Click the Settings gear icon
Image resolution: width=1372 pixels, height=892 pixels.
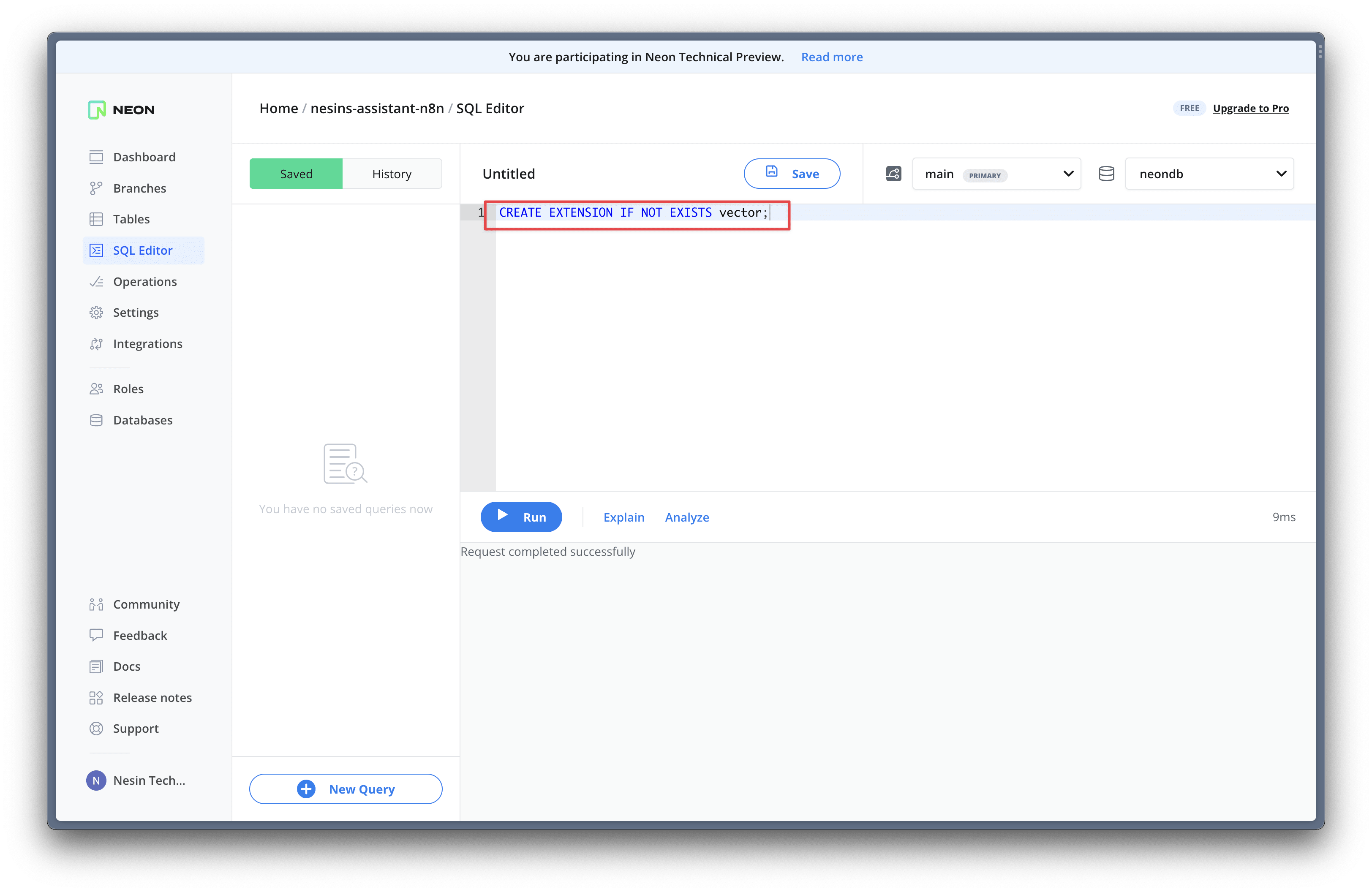coord(96,312)
